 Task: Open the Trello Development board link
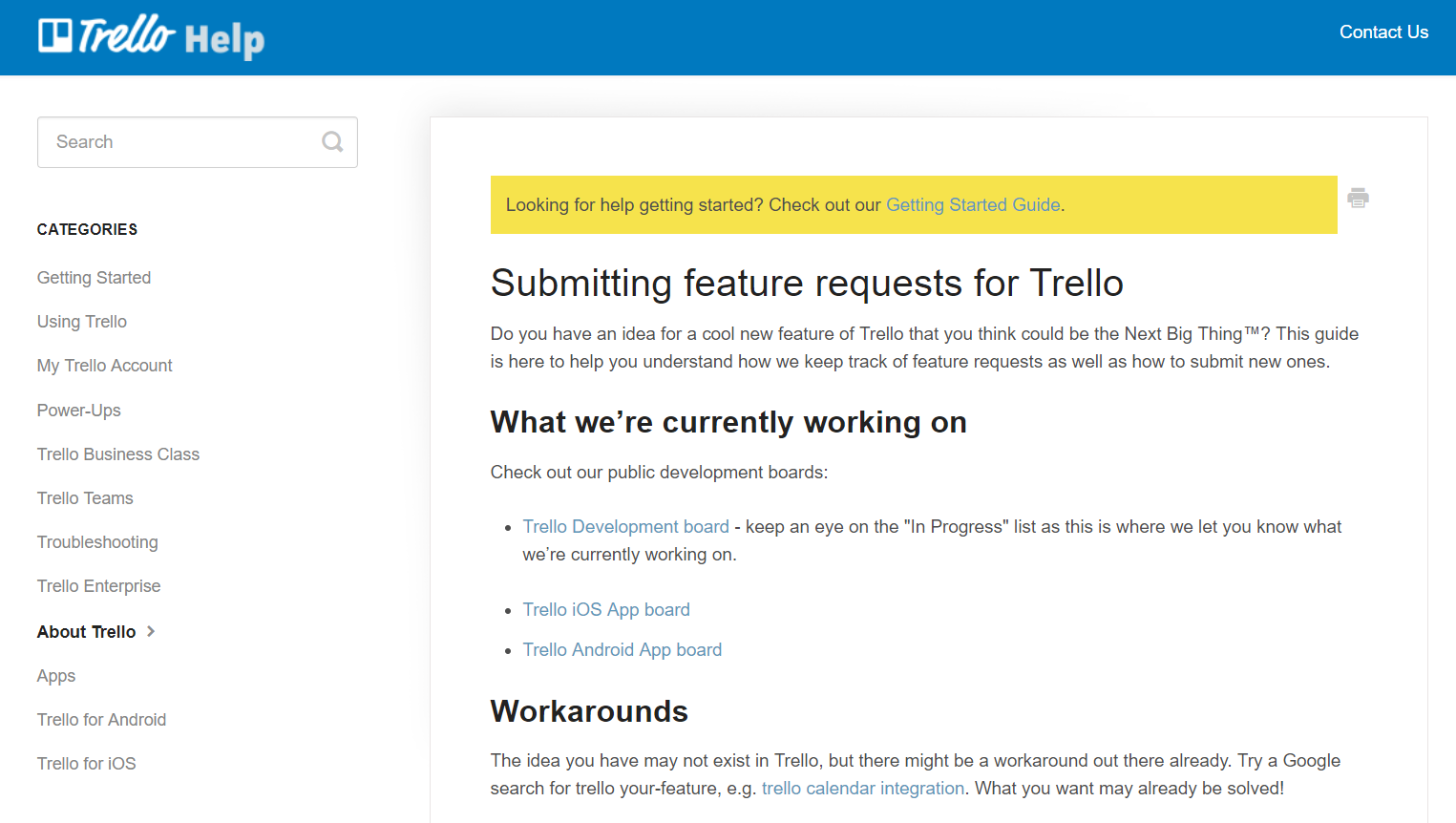click(x=625, y=526)
